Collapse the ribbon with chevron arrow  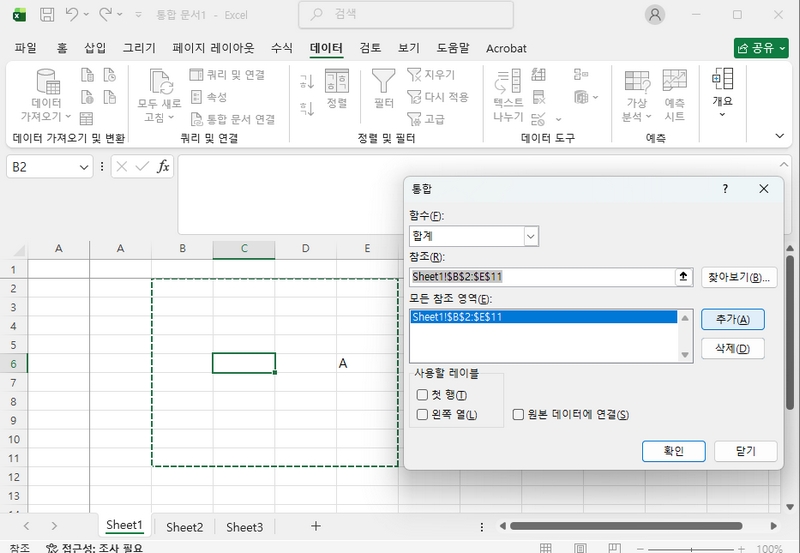click(780, 136)
